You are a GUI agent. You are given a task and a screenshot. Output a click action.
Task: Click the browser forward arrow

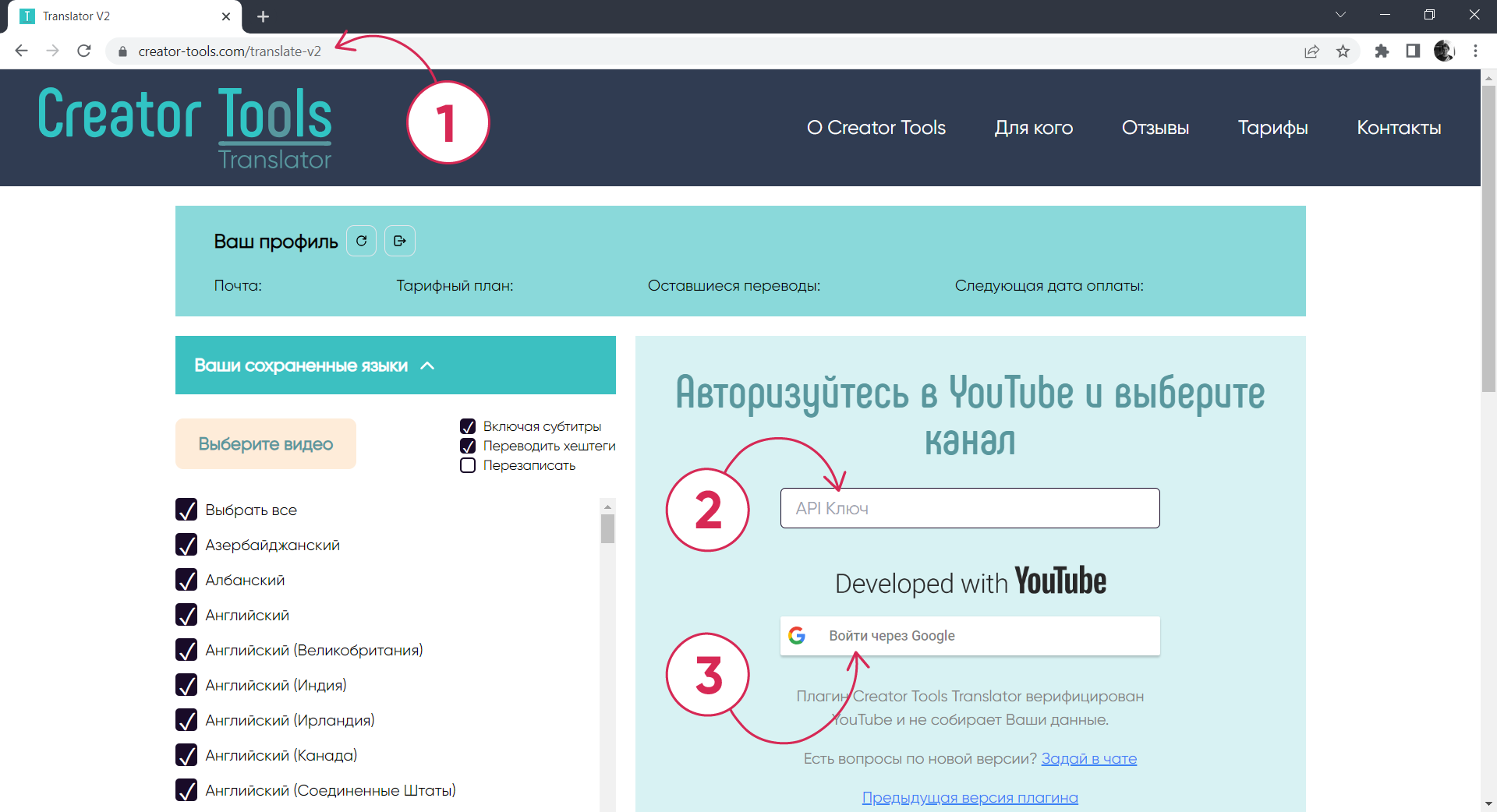(x=52, y=51)
